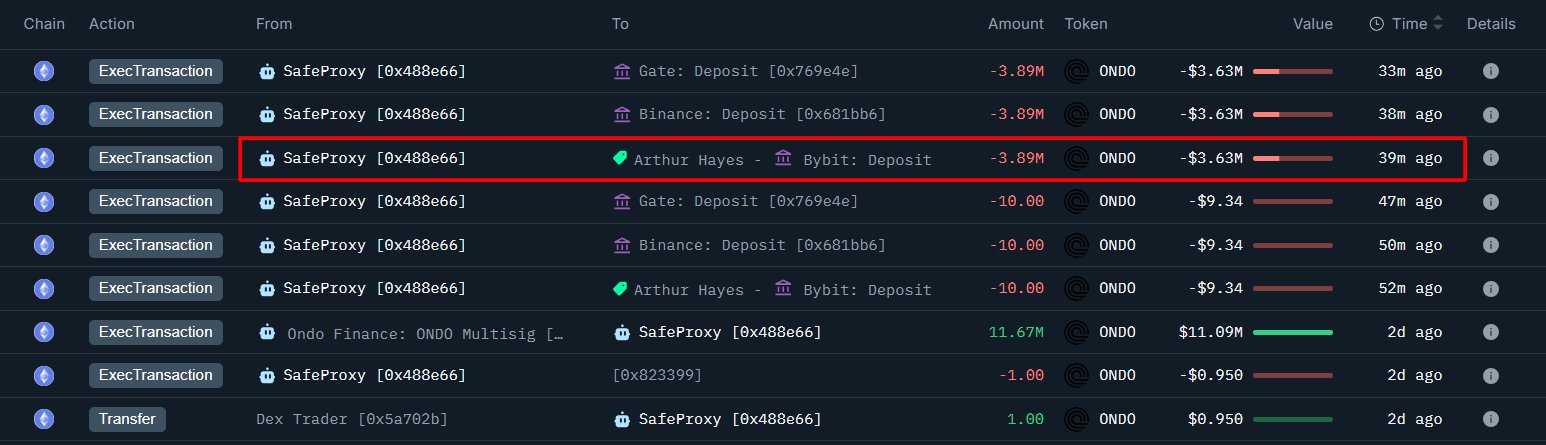
Task: Click the Amount column header
Action: click(1015, 24)
